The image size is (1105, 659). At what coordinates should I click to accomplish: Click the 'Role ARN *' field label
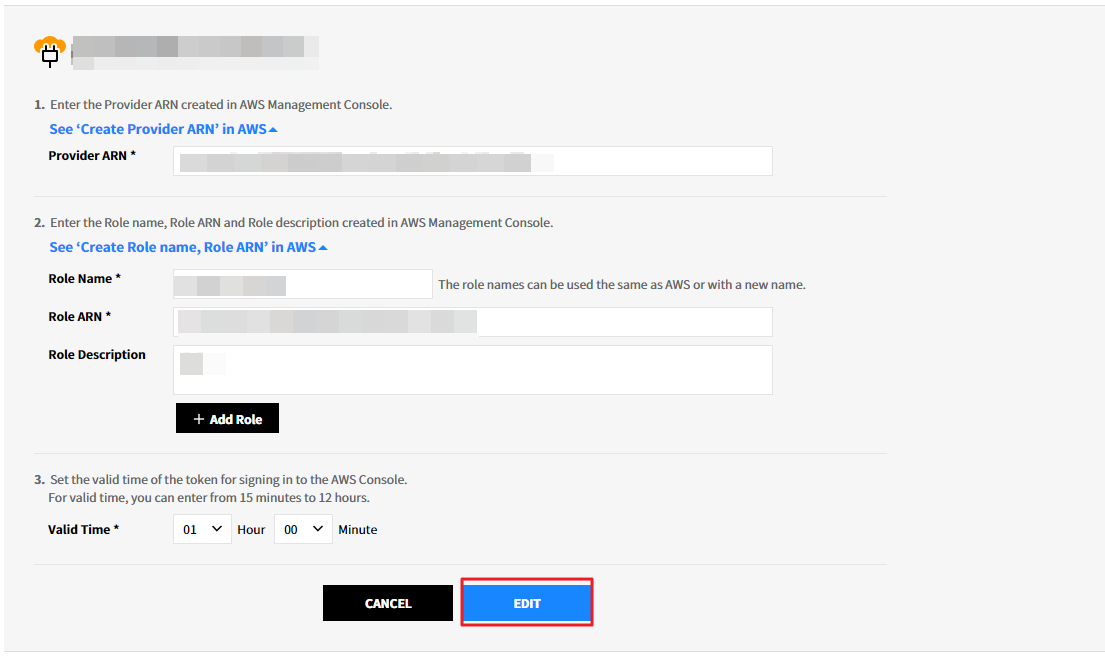80,317
